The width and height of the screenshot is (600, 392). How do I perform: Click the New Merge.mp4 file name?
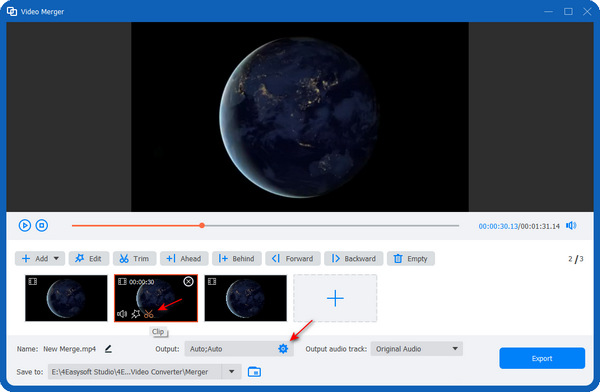(69, 349)
